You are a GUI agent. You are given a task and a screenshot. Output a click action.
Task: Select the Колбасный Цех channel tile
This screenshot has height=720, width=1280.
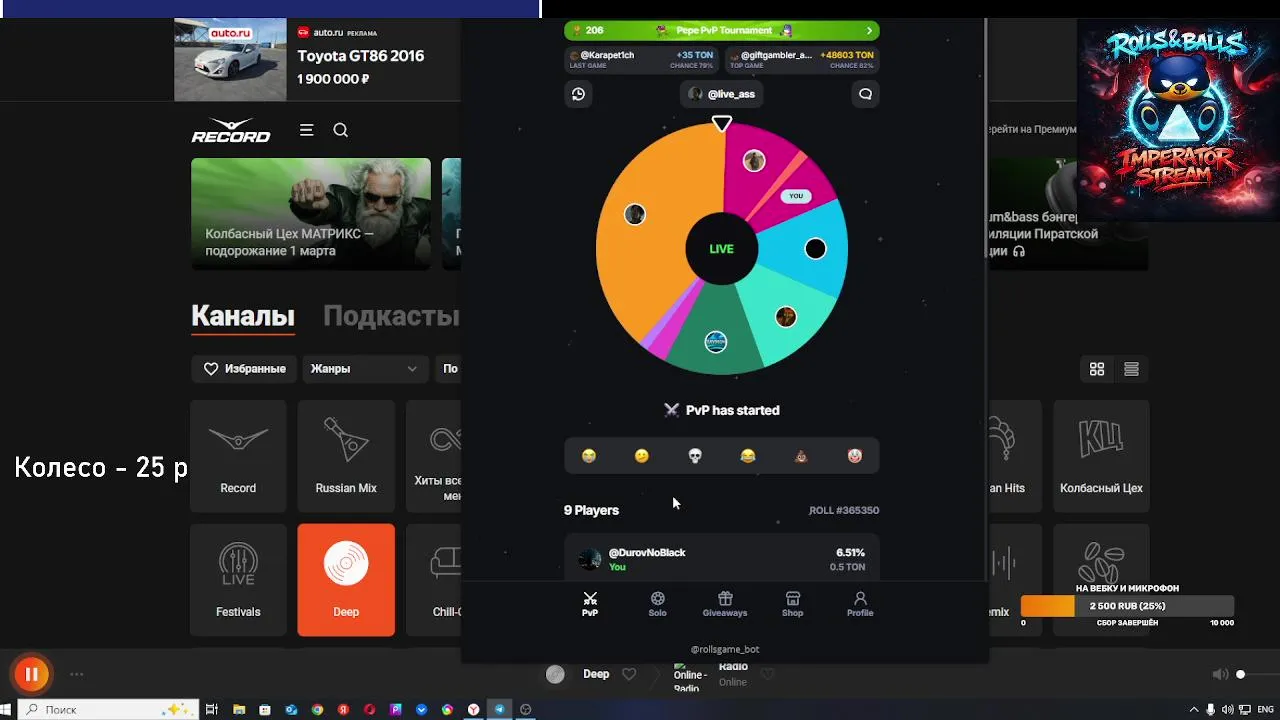click(x=1101, y=456)
